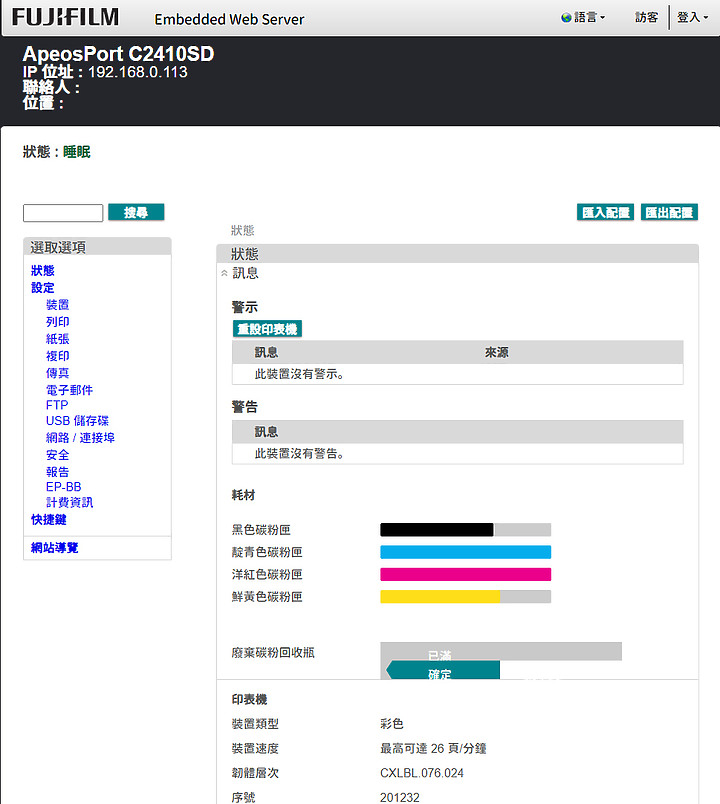720x804 pixels.
Task: Open the 網路 / 連接埠 link
Action: click(81, 437)
